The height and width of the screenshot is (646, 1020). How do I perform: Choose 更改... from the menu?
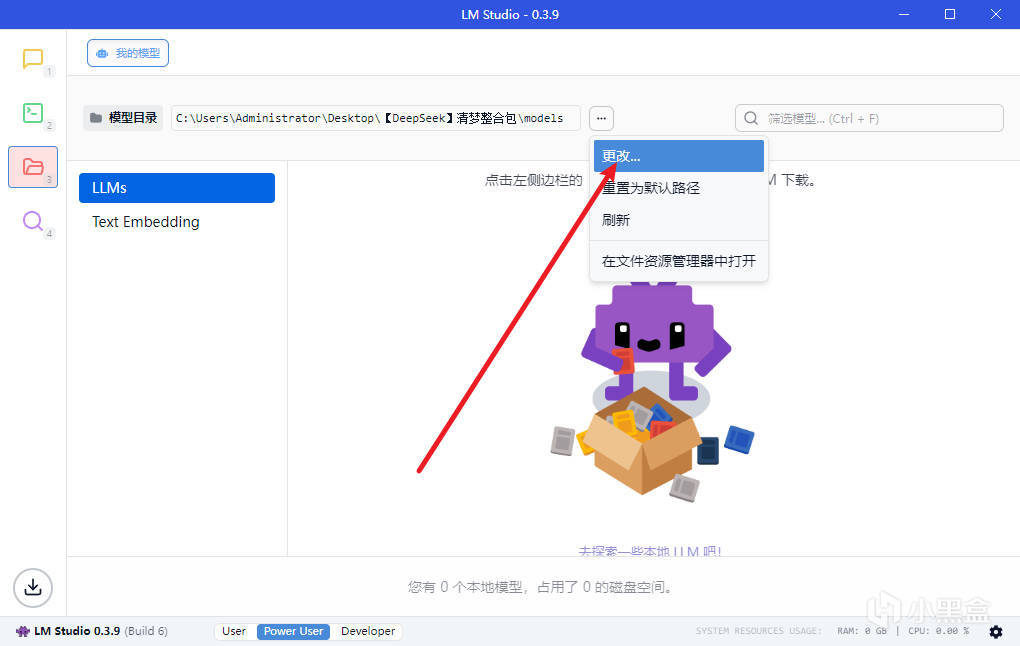(x=678, y=156)
